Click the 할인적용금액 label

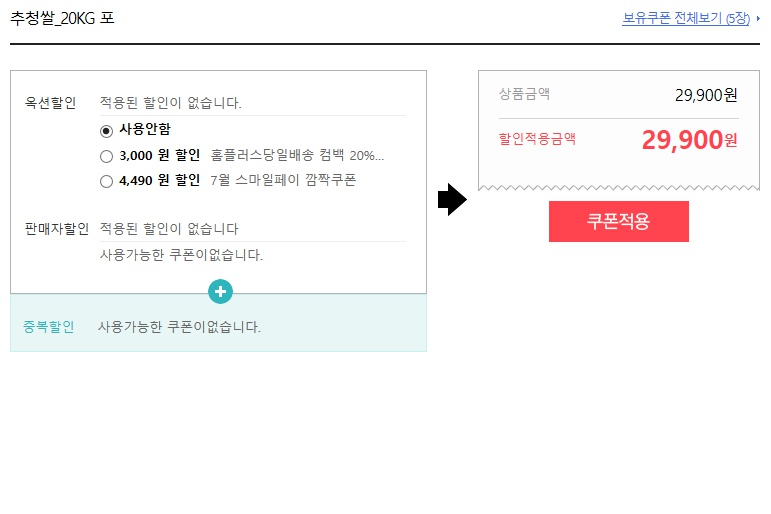pos(537,139)
